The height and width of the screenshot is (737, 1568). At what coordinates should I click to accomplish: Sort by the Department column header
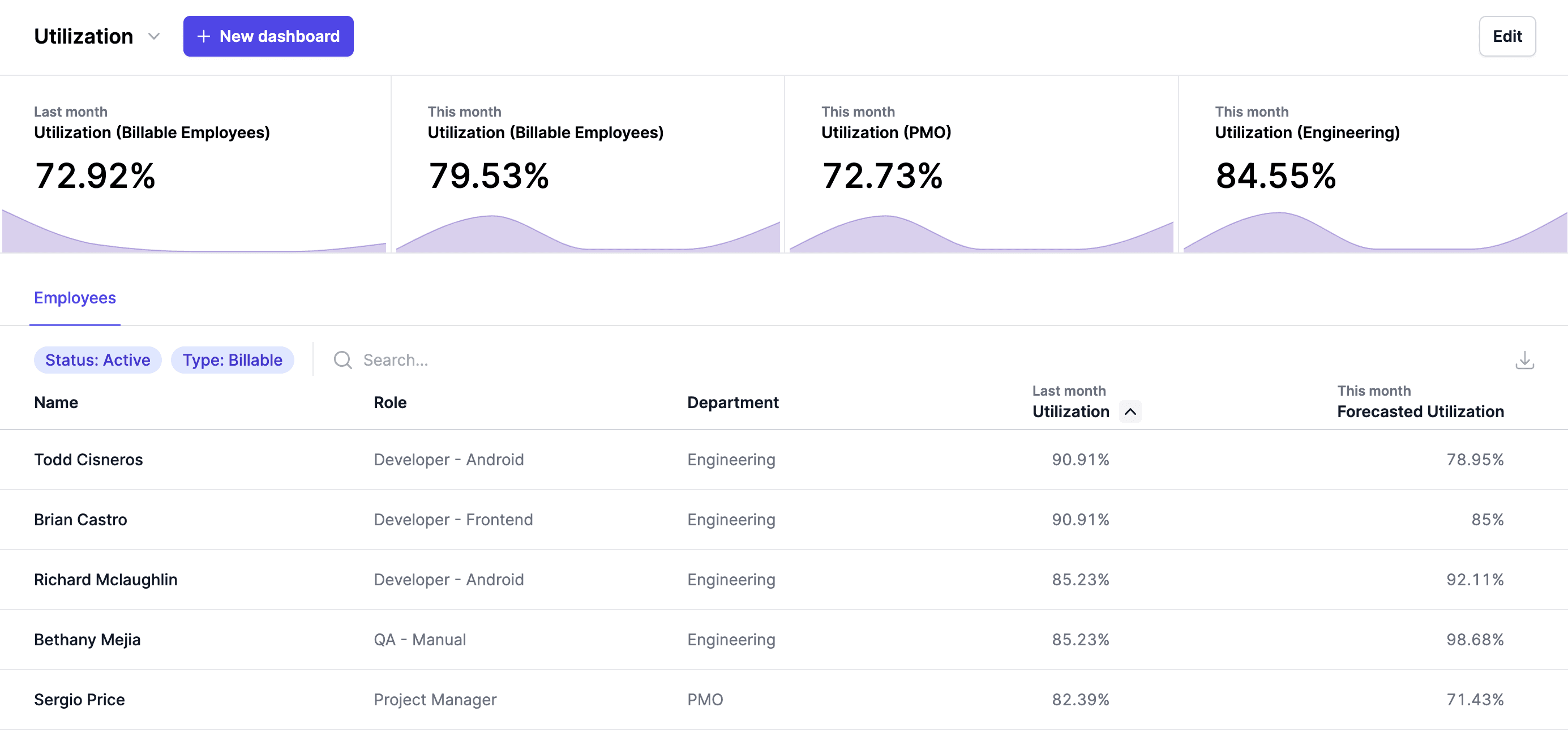pyautogui.click(x=732, y=402)
